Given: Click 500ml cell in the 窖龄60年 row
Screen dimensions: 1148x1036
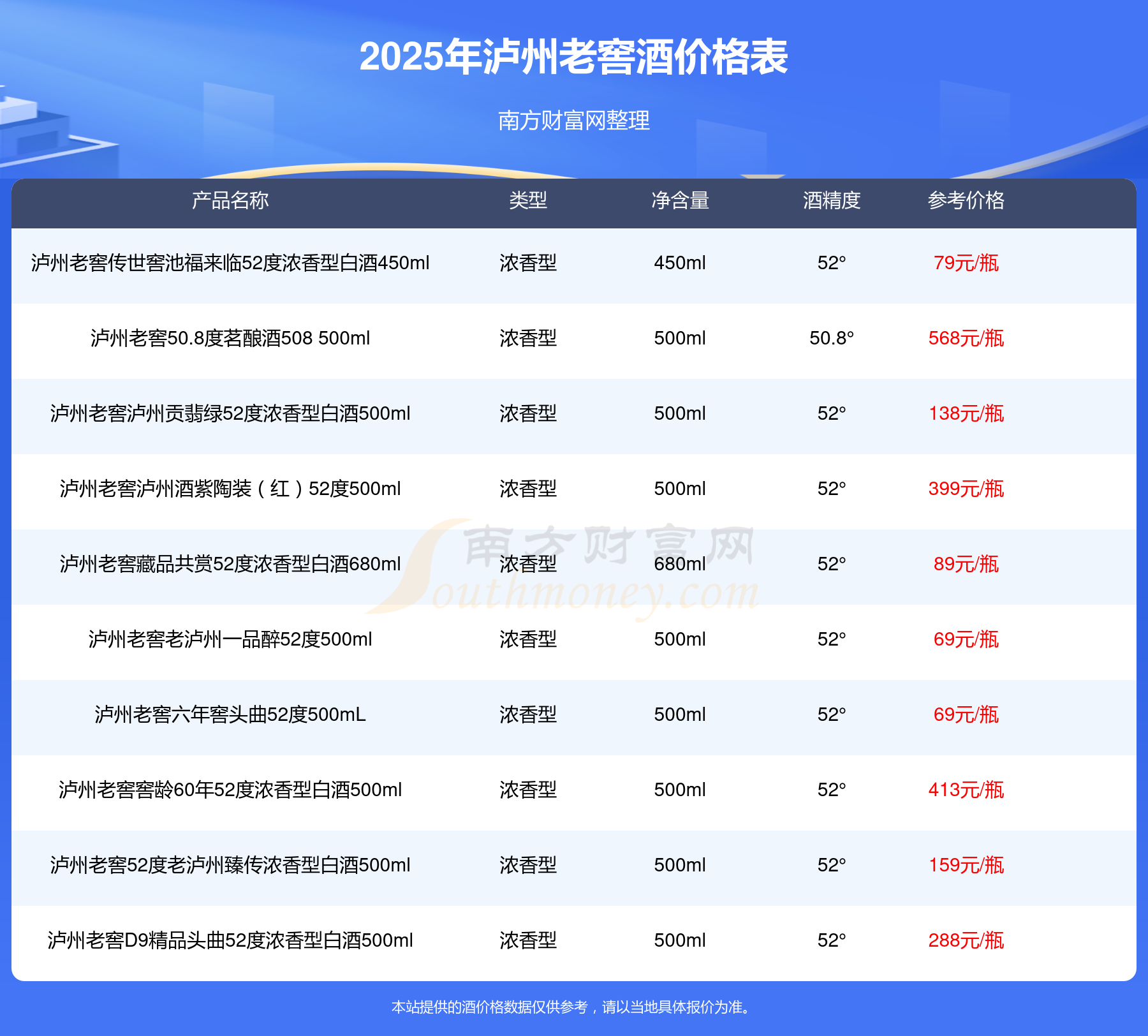Looking at the screenshot, I should coord(680,790).
